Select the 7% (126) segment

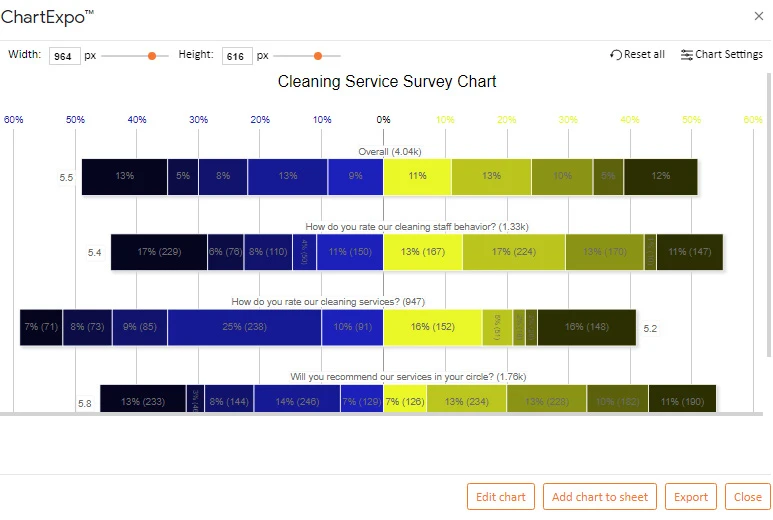[x=405, y=399]
